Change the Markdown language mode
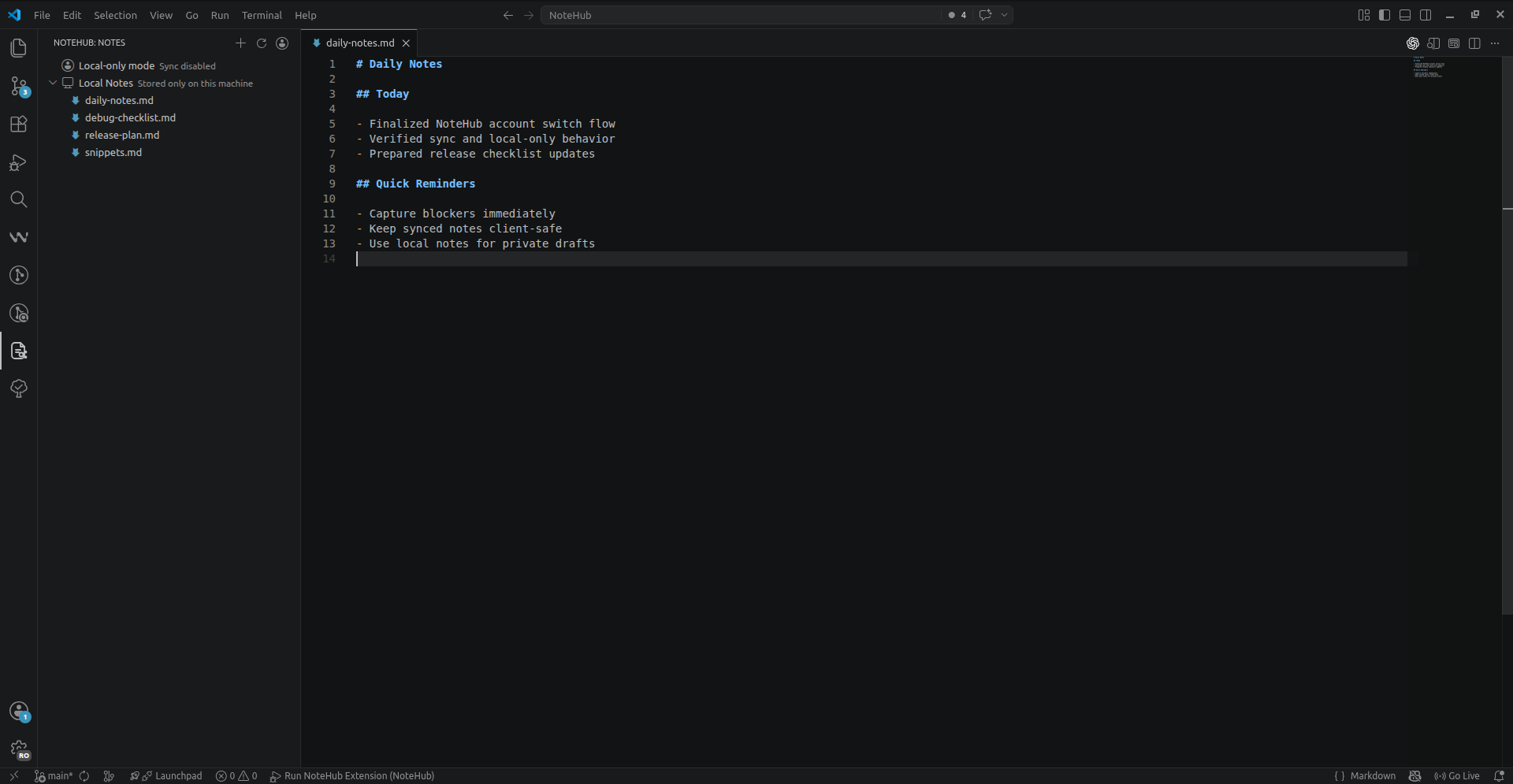Screen dimensions: 1513x784 [x=1373, y=776]
